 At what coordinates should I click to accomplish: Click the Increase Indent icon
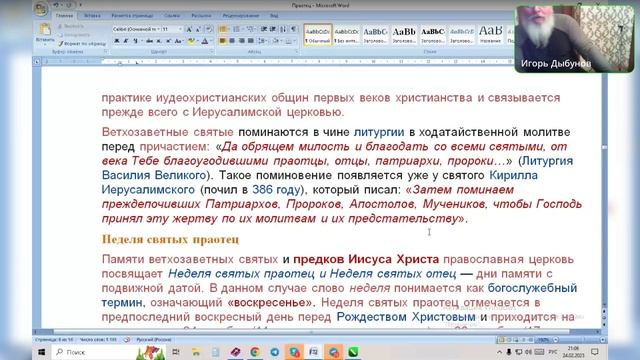click(x=273, y=29)
